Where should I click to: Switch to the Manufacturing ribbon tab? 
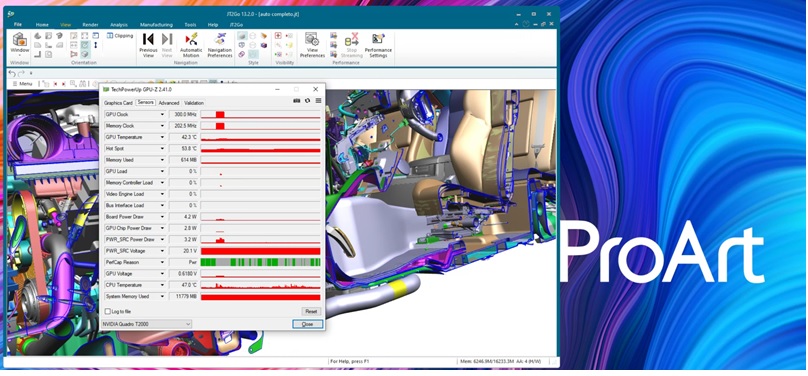point(156,25)
